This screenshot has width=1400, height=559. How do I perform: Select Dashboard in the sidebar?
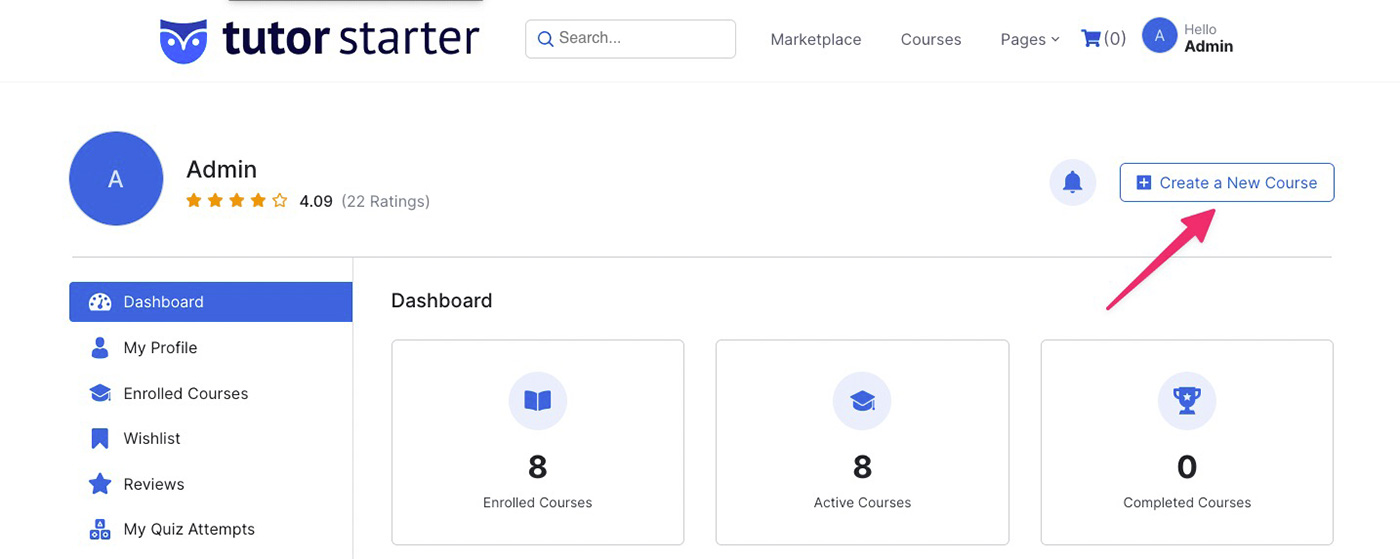210,302
